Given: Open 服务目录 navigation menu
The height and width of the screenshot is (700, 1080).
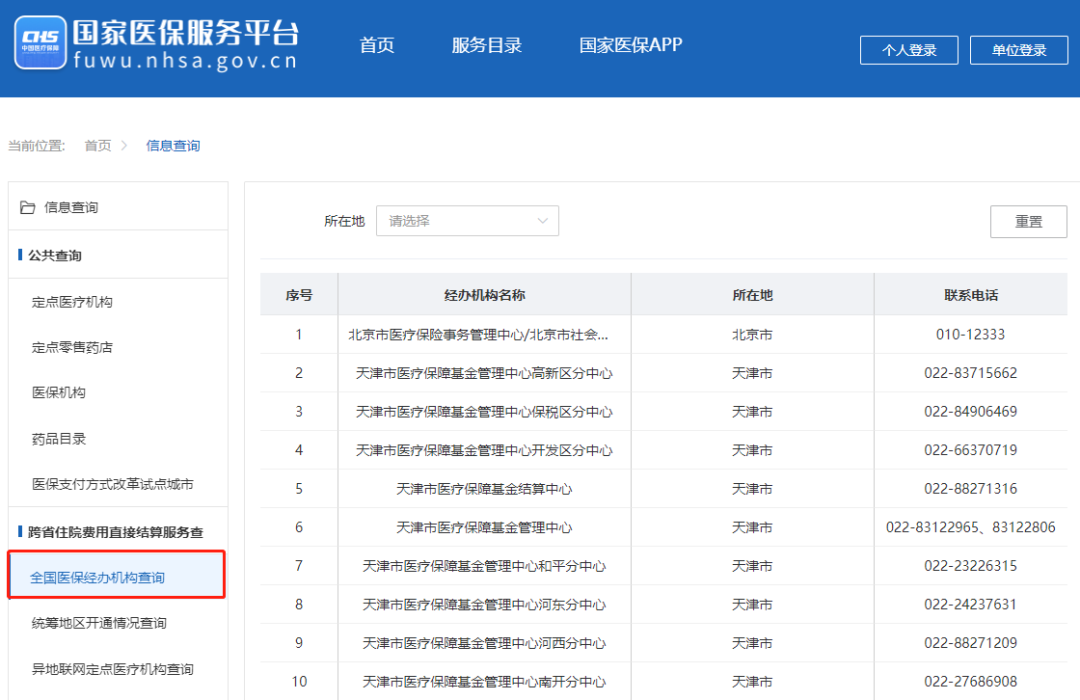Looking at the screenshot, I should tap(487, 45).
